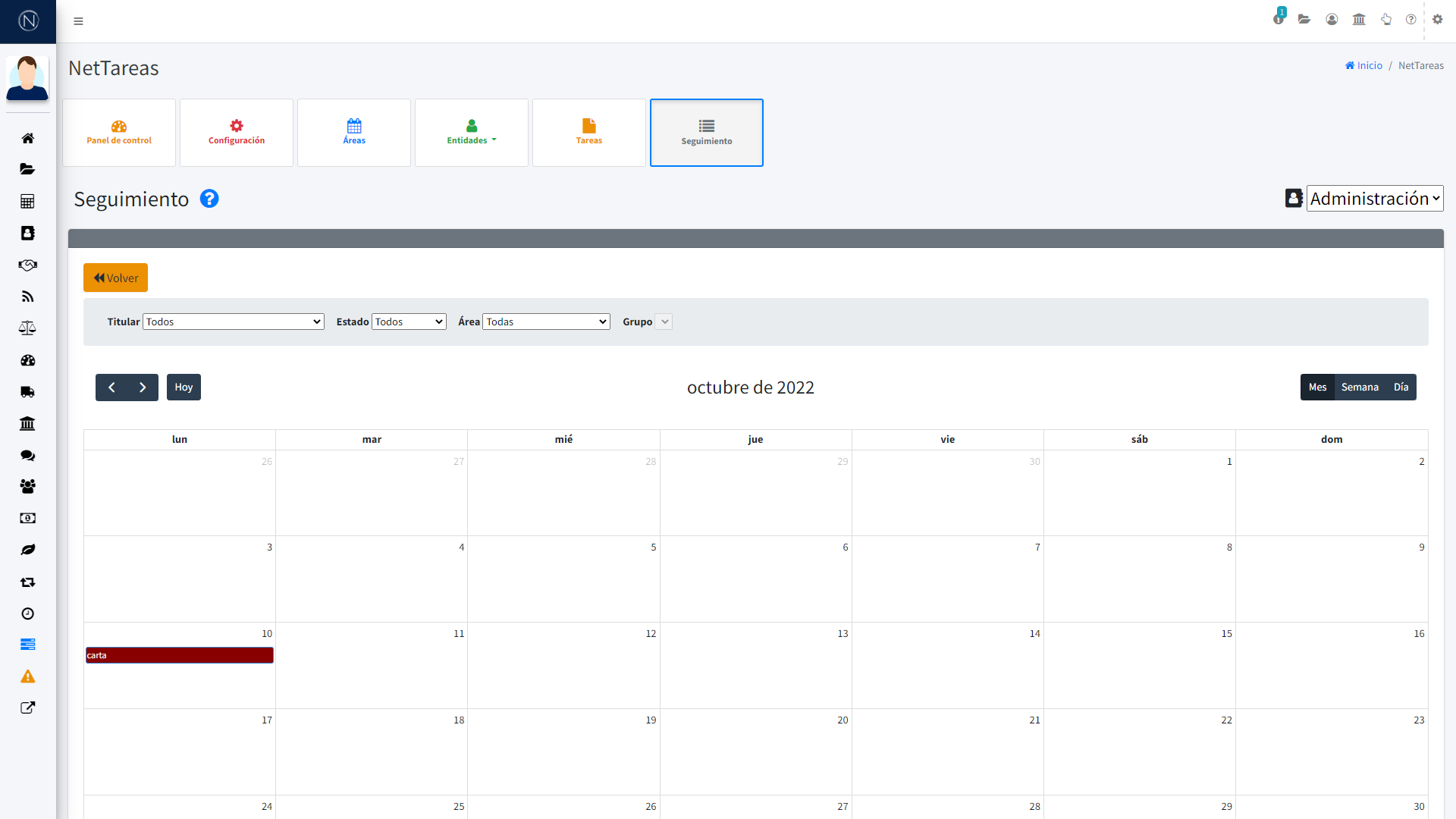The image size is (1456, 819).
Task: Open the handshake agreements icon in sidebar
Action: (27, 265)
